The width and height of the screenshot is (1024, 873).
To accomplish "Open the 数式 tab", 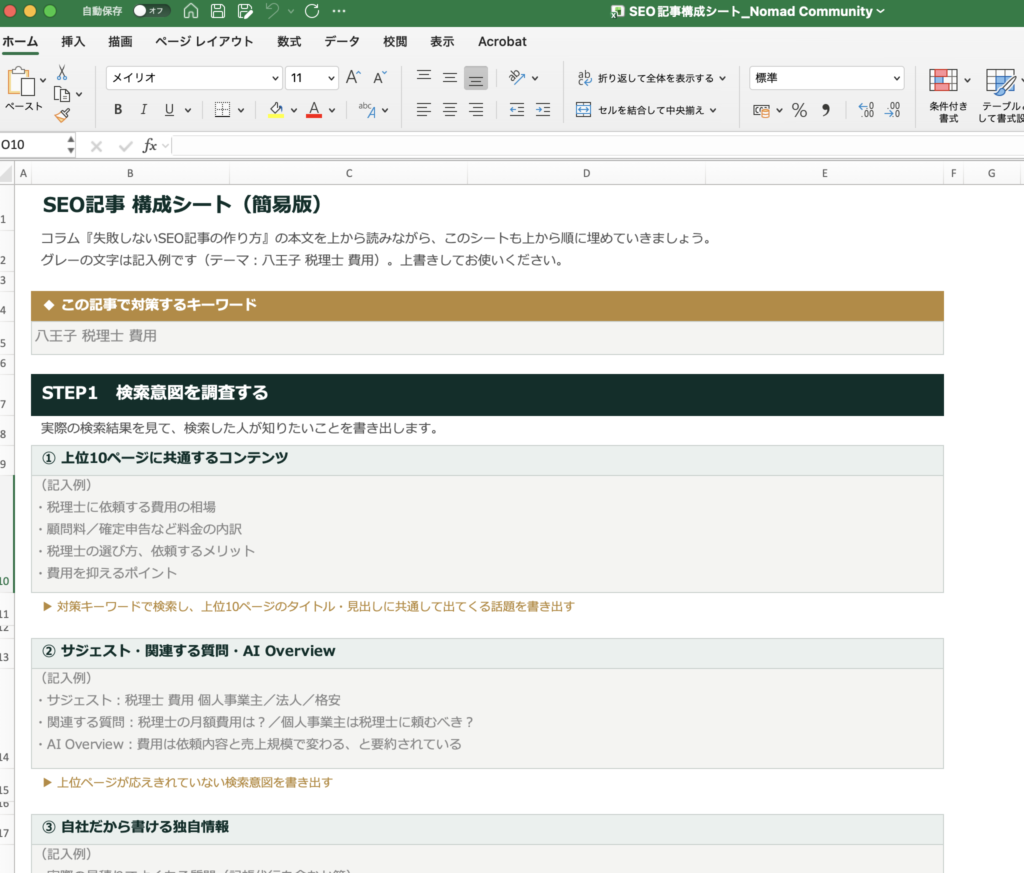I will point(289,41).
